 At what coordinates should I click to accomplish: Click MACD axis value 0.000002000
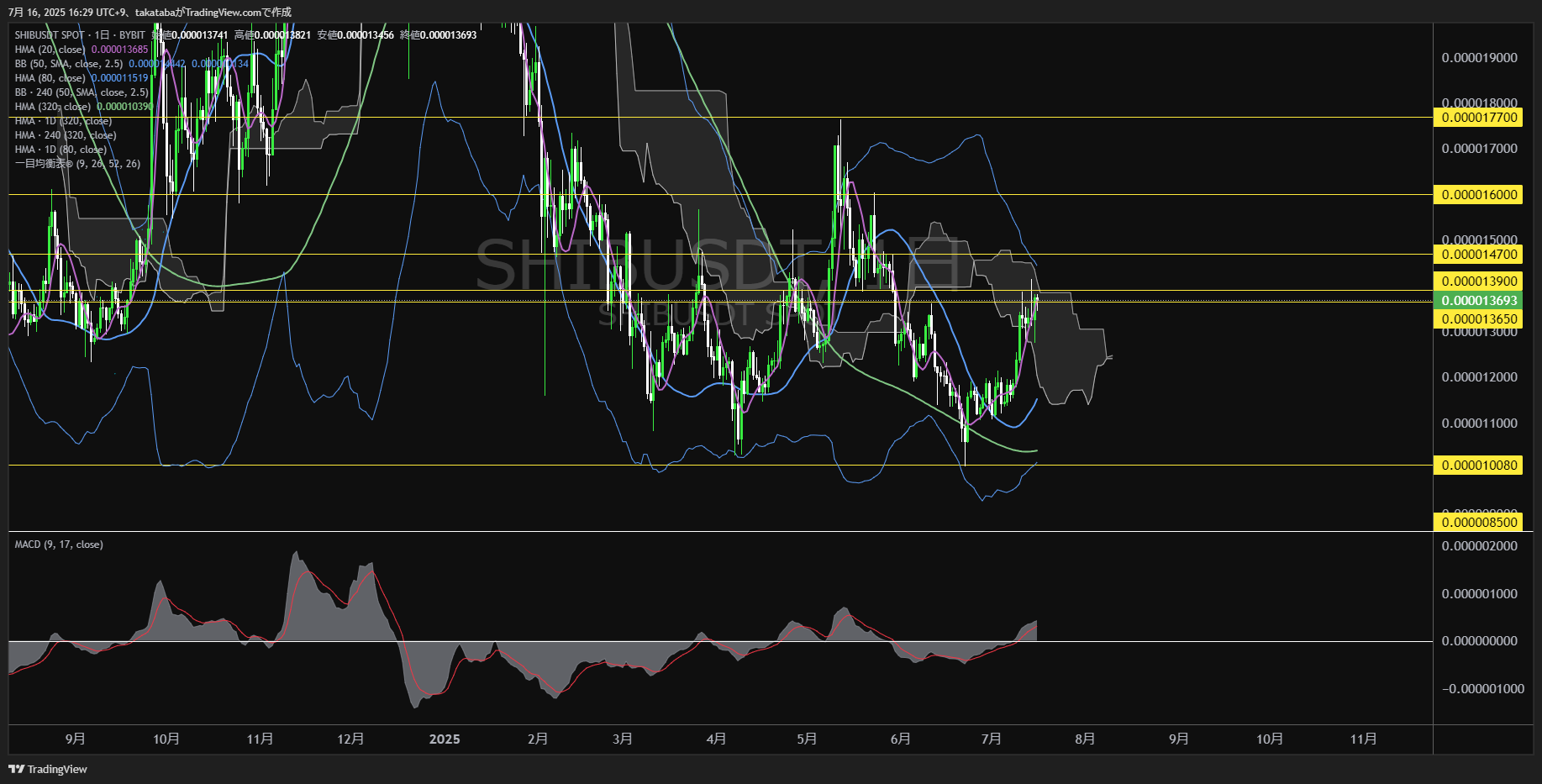click(1480, 546)
